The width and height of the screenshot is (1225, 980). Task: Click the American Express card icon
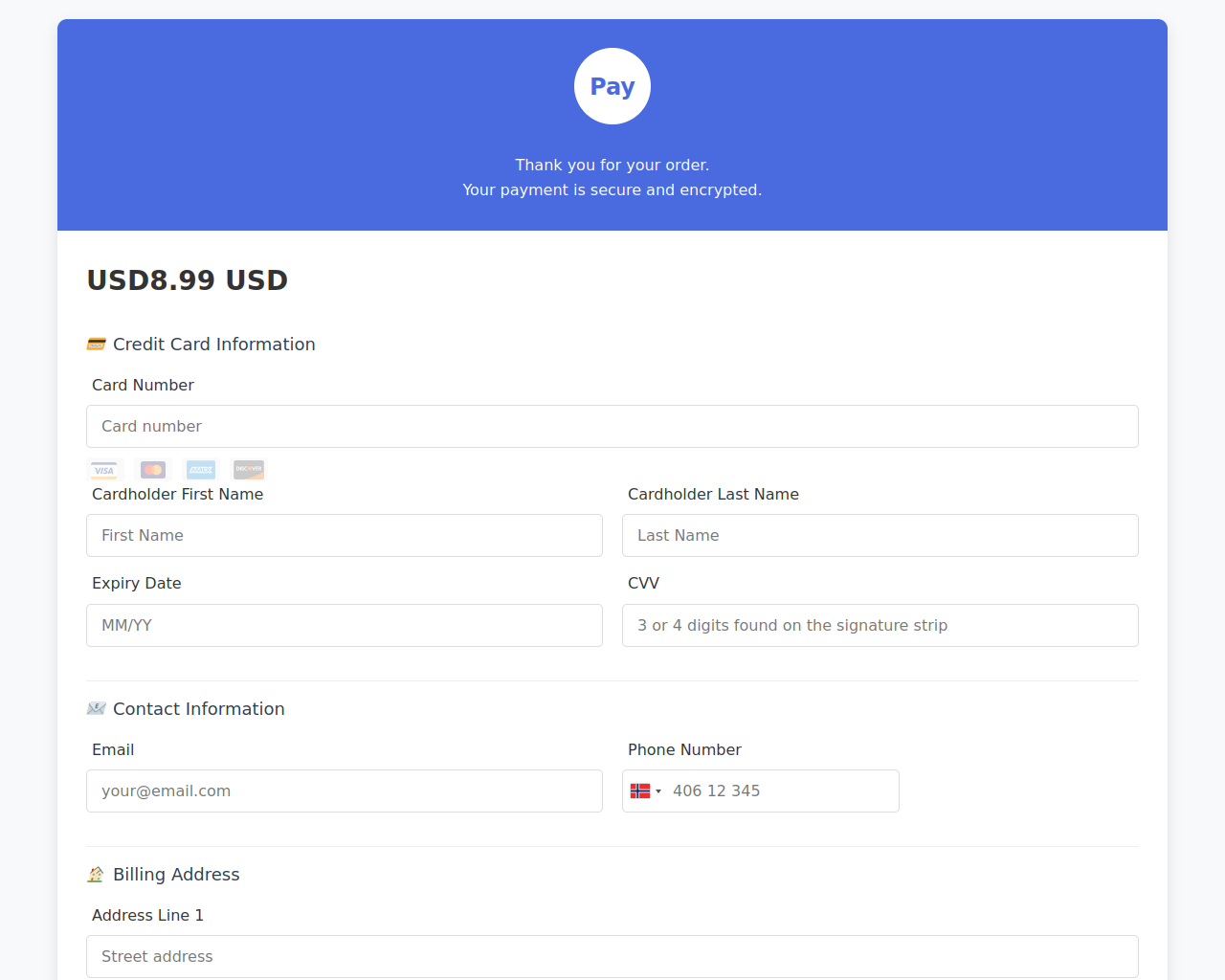pyautogui.click(x=201, y=470)
